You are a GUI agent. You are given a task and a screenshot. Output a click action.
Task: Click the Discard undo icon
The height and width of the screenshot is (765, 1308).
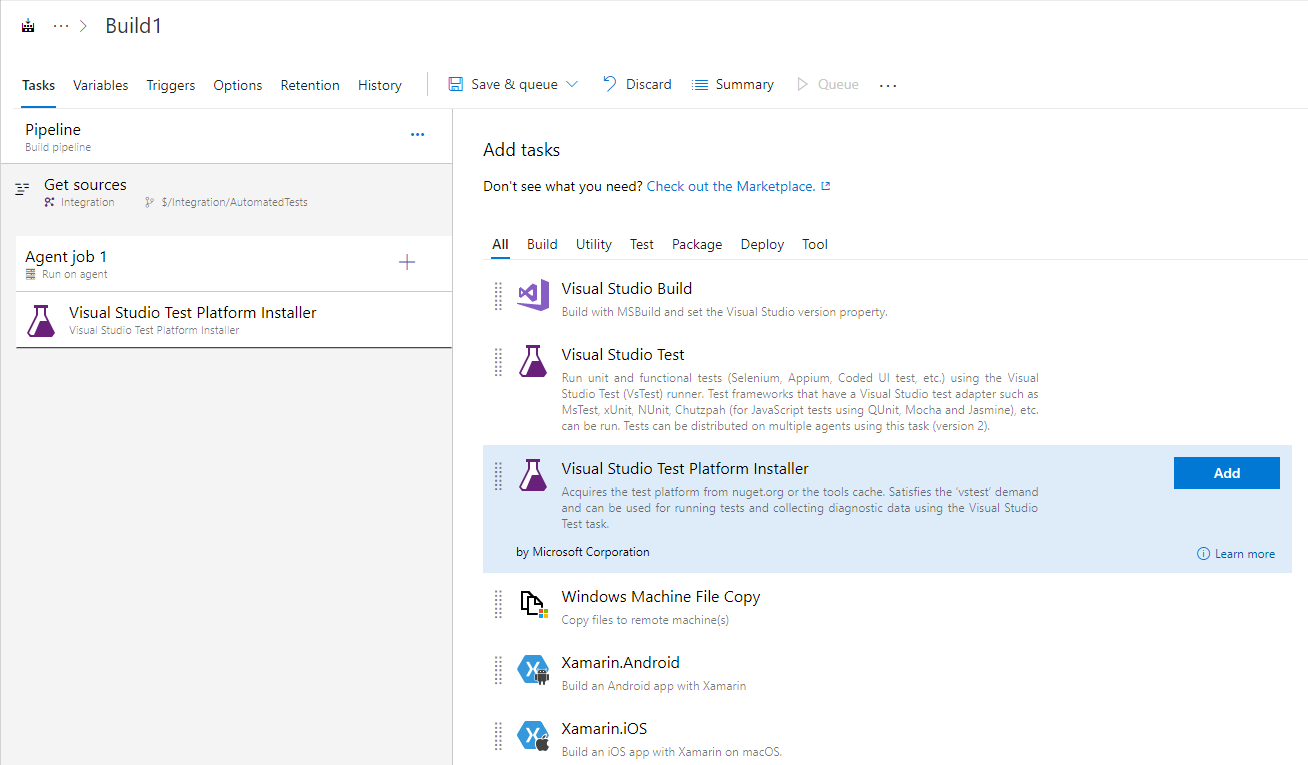tap(609, 84)
